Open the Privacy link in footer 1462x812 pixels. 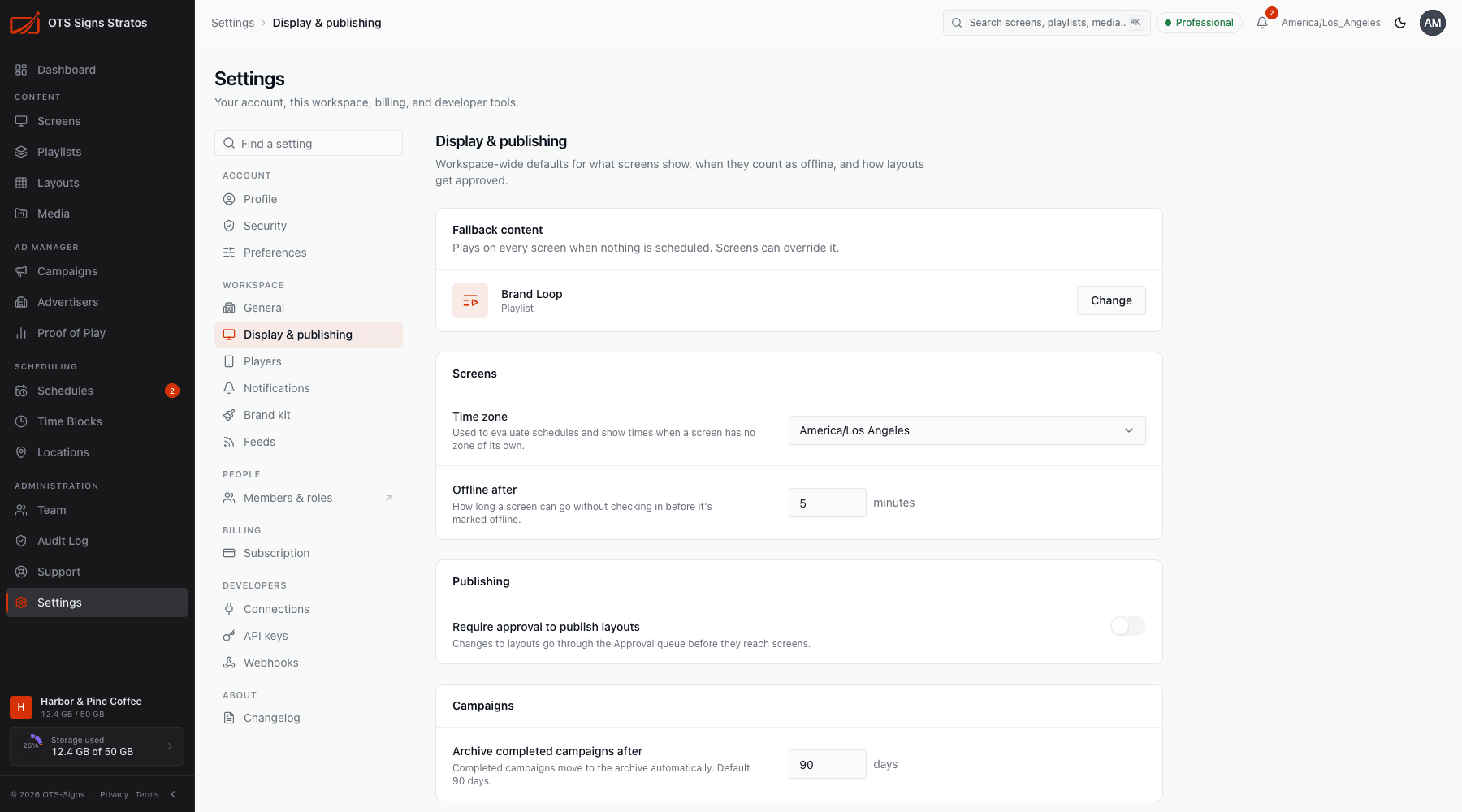114,794
